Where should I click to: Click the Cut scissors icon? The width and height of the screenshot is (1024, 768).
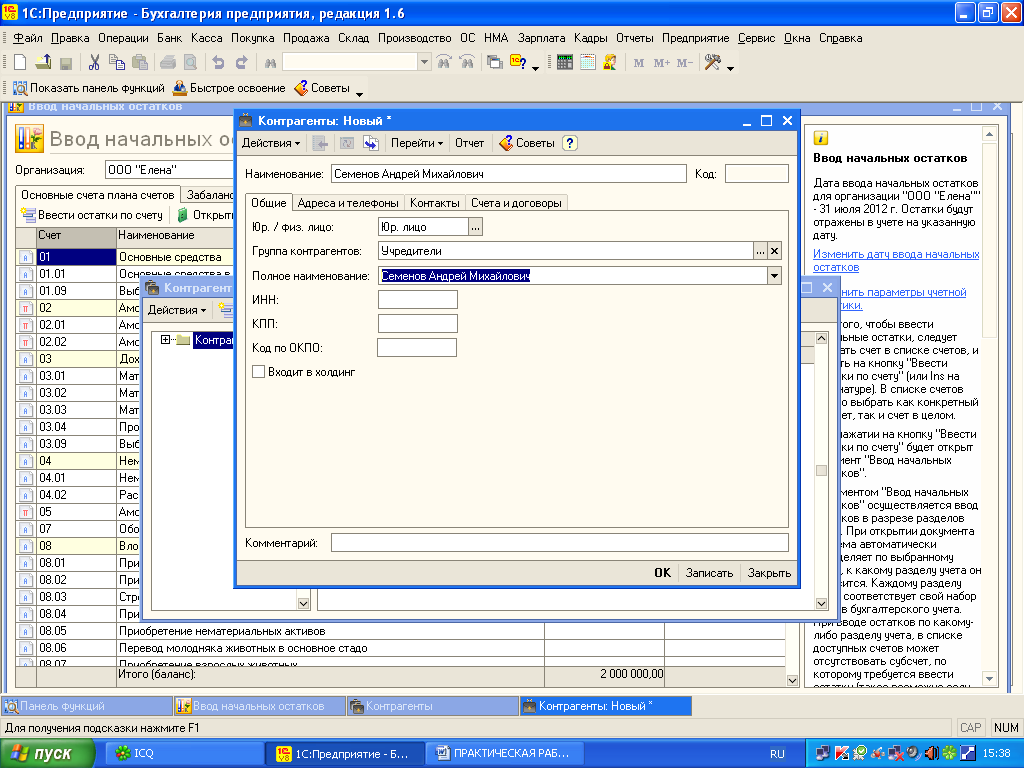coord(94,63)
